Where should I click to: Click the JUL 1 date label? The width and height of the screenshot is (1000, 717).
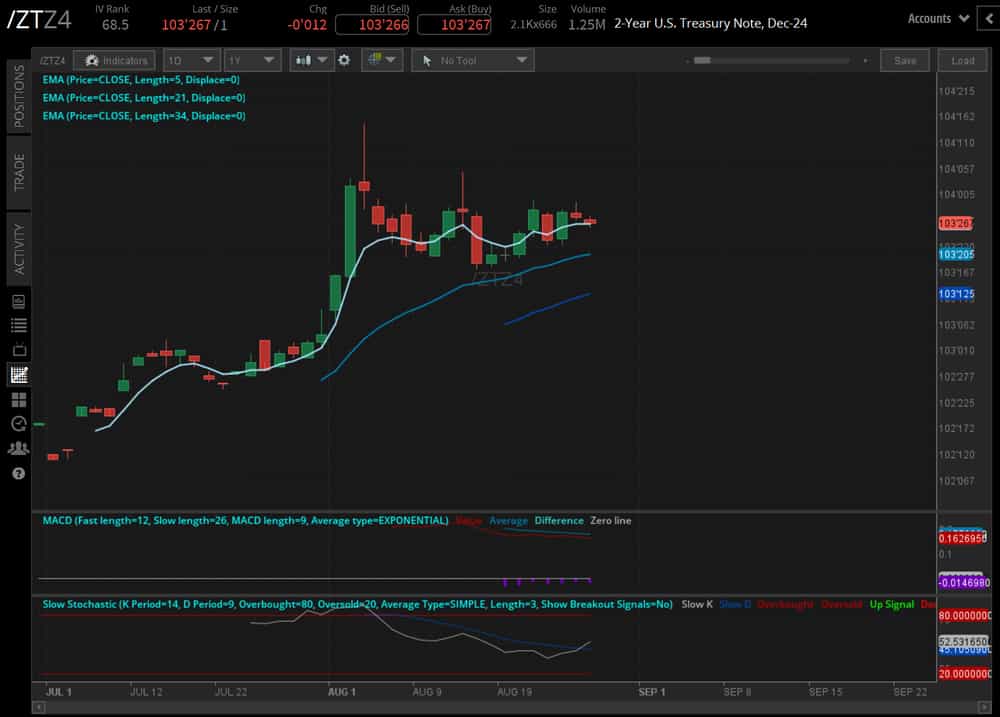click(59, 691)
